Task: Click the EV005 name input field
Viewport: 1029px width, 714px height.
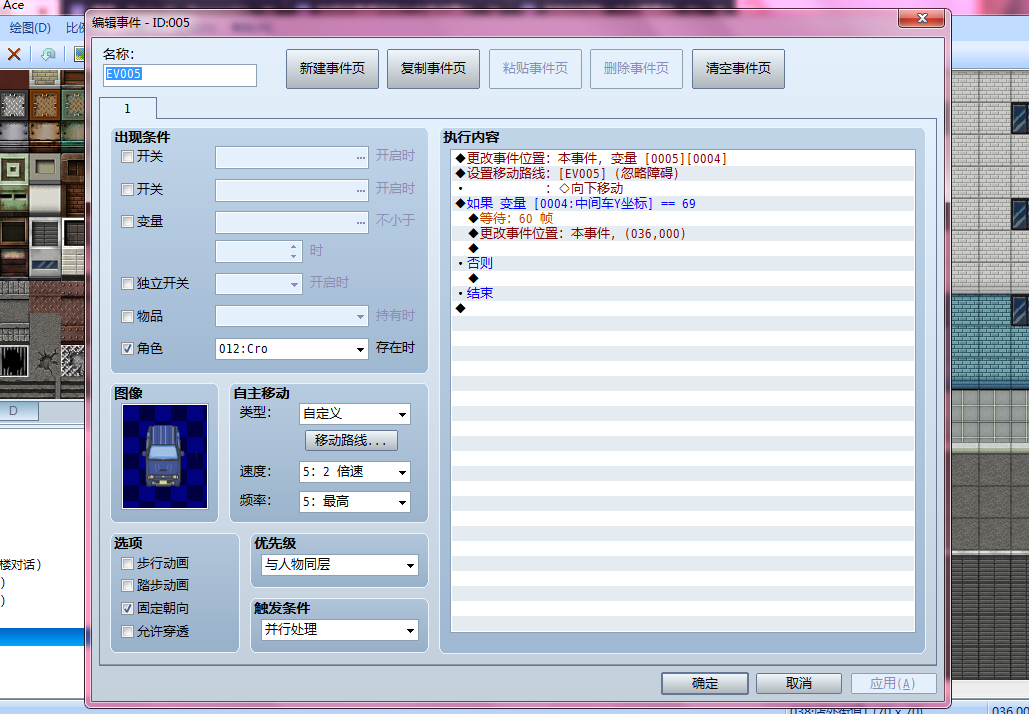Action: point(180,75)
